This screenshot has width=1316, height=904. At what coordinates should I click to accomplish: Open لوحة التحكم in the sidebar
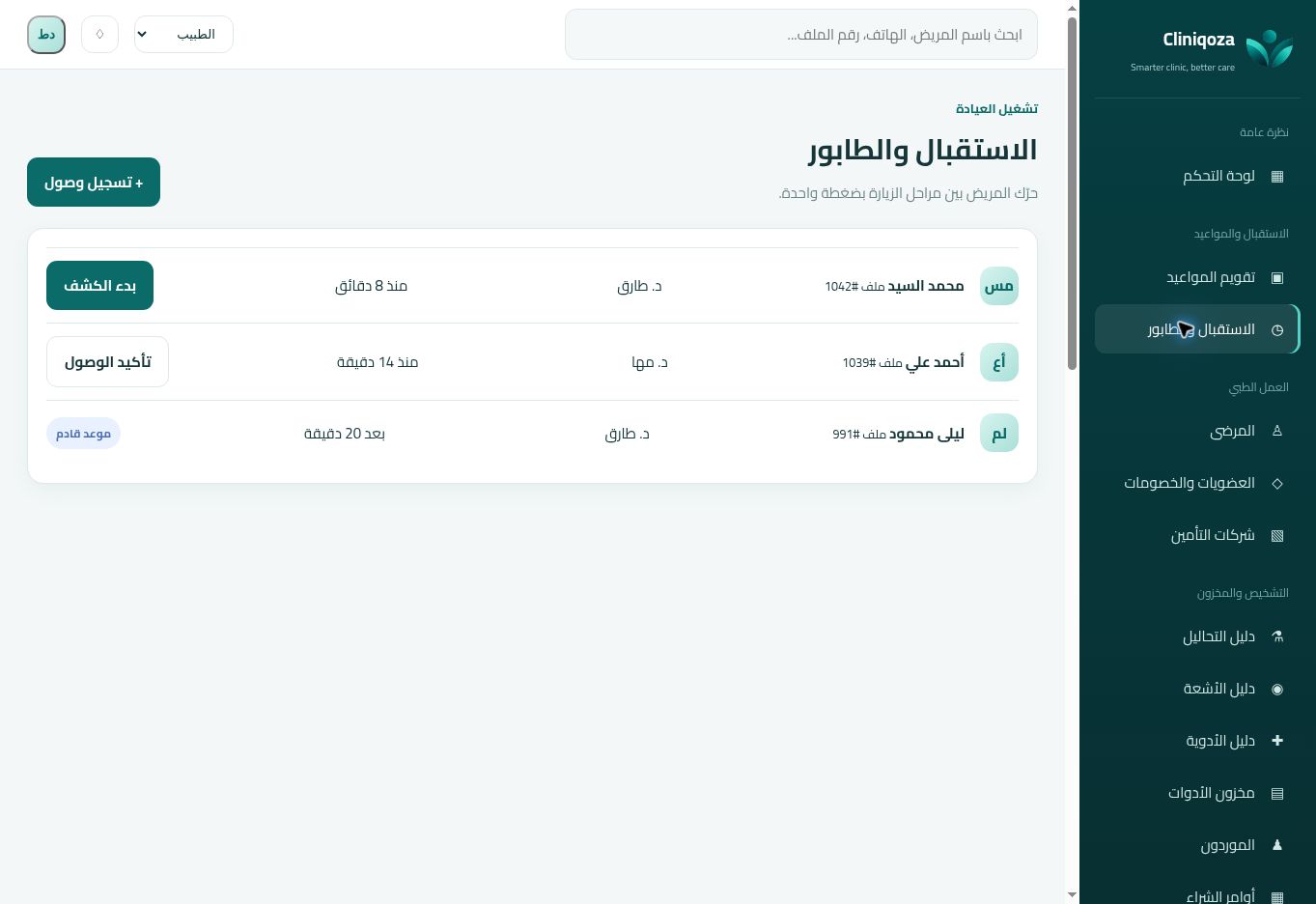click(1197, 176)
